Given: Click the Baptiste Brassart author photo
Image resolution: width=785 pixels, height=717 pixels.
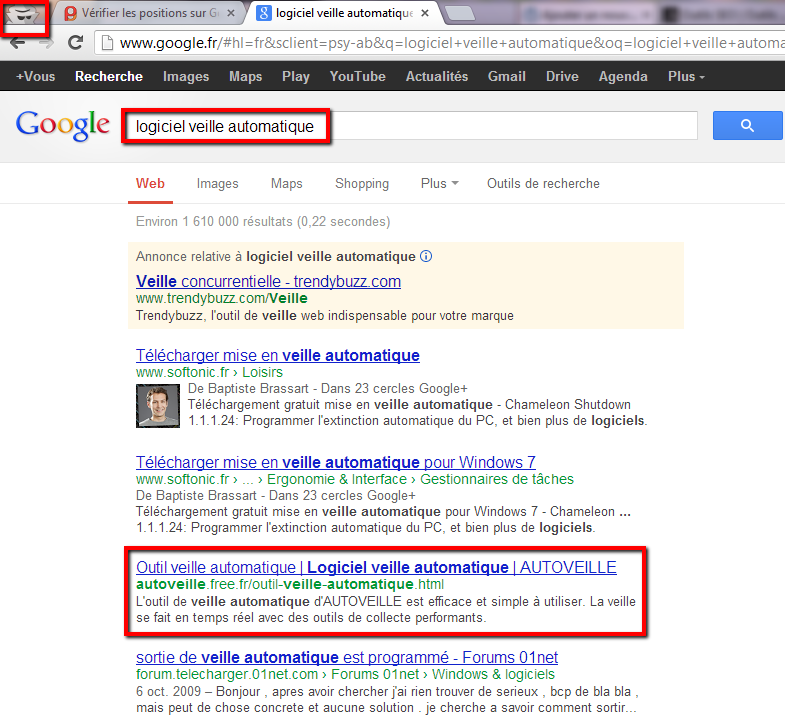Looking at the screenshot, I should [x=155, y=404].
